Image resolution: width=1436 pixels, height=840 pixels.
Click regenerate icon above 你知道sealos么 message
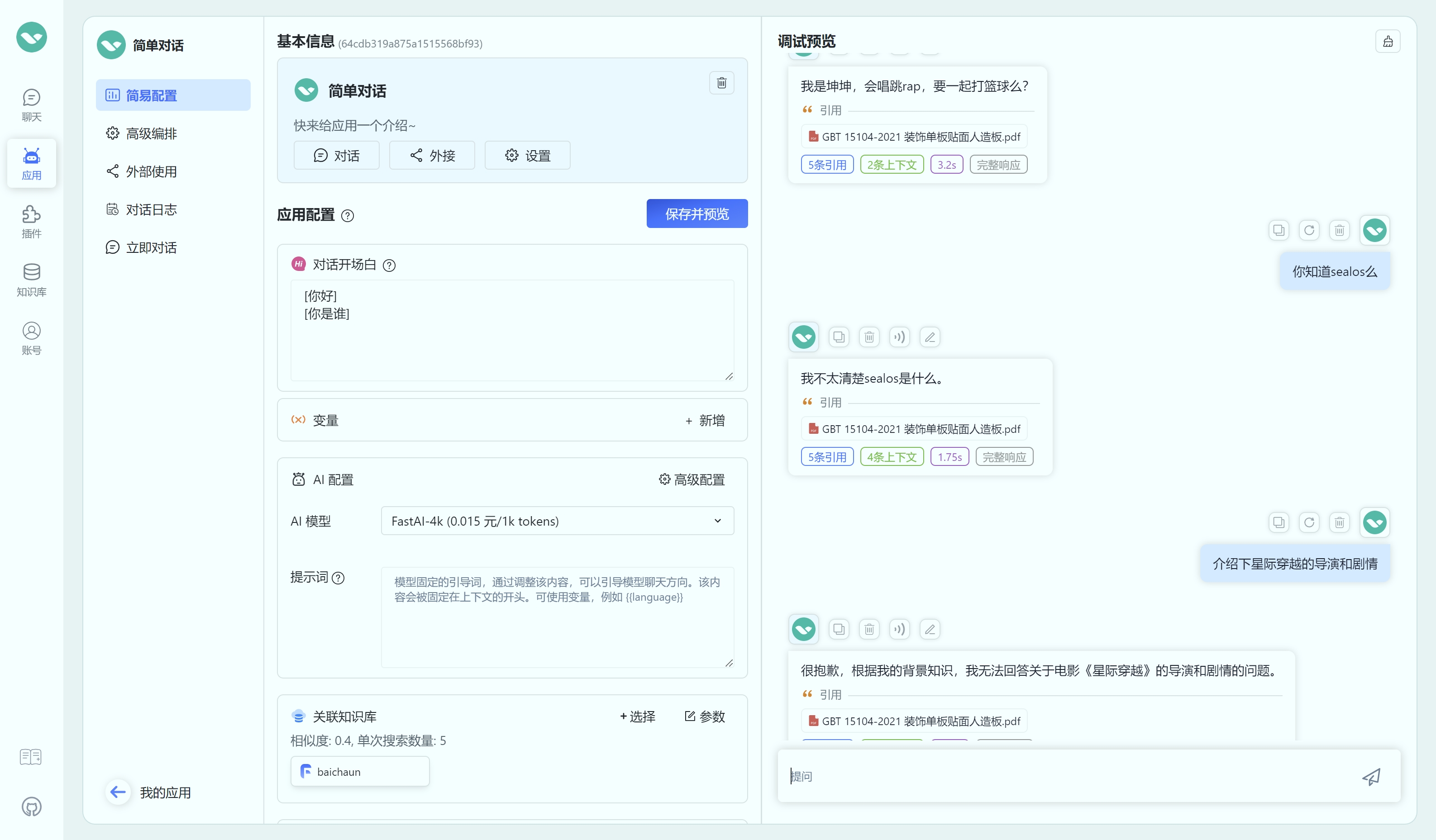[x=1309, y=230]
